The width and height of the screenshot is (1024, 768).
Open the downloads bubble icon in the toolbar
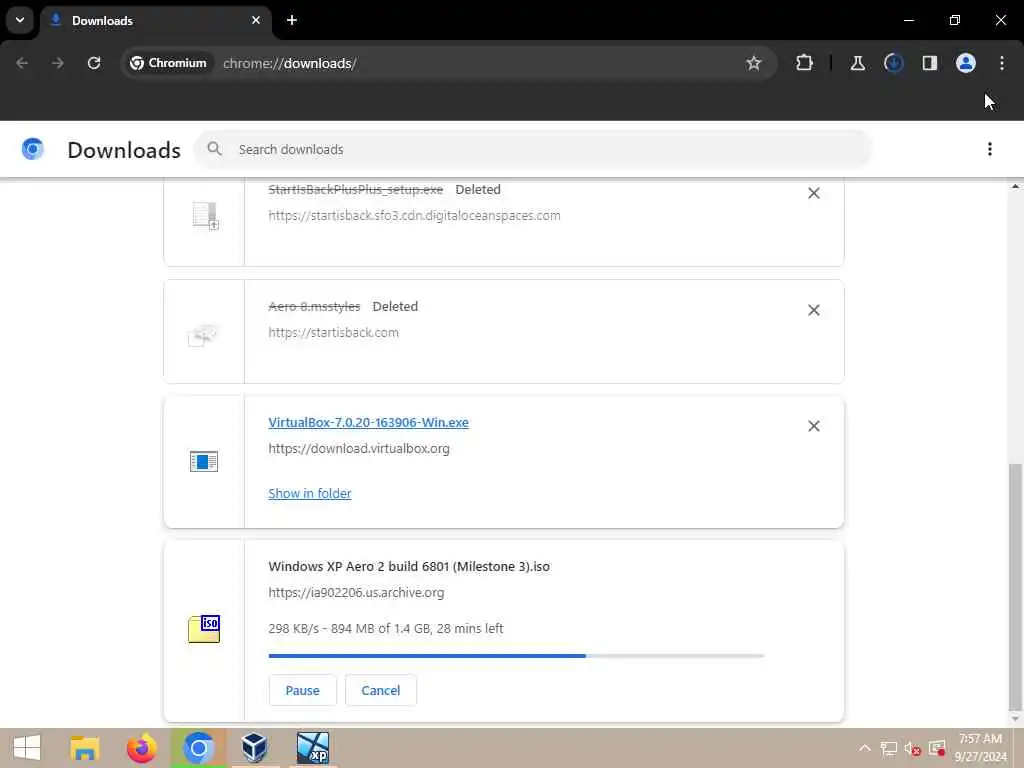tap(893, 63)
